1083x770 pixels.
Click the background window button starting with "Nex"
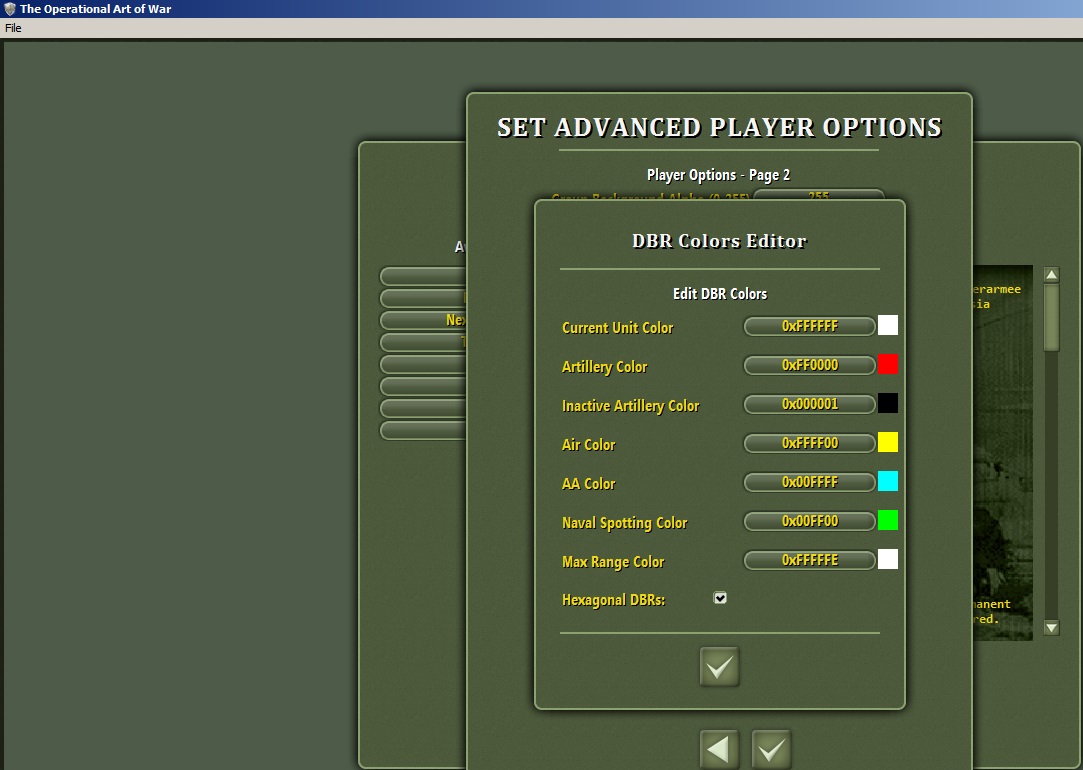tap(423, 320)
